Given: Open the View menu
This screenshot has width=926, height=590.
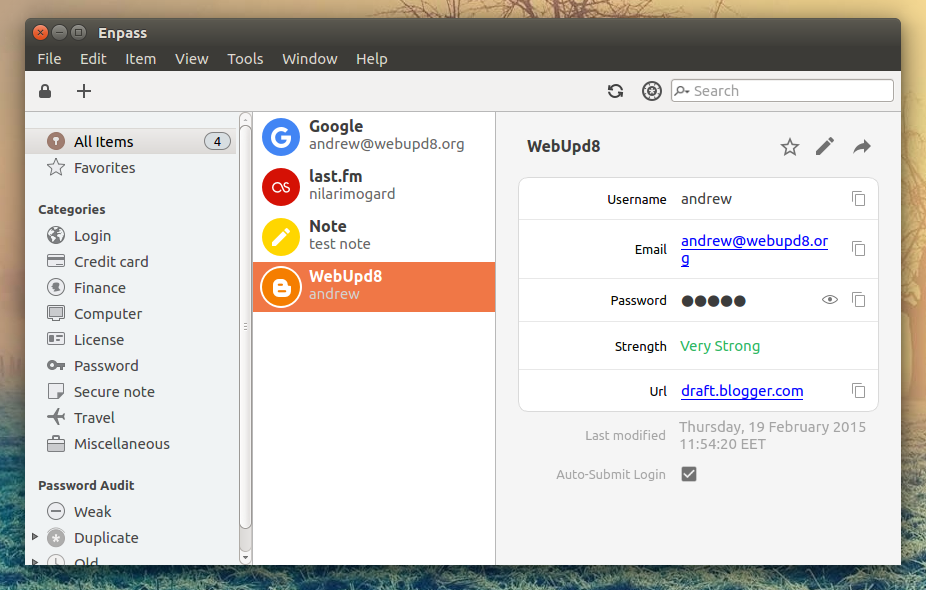Looking at the screenshot, I should click(191, 59).
